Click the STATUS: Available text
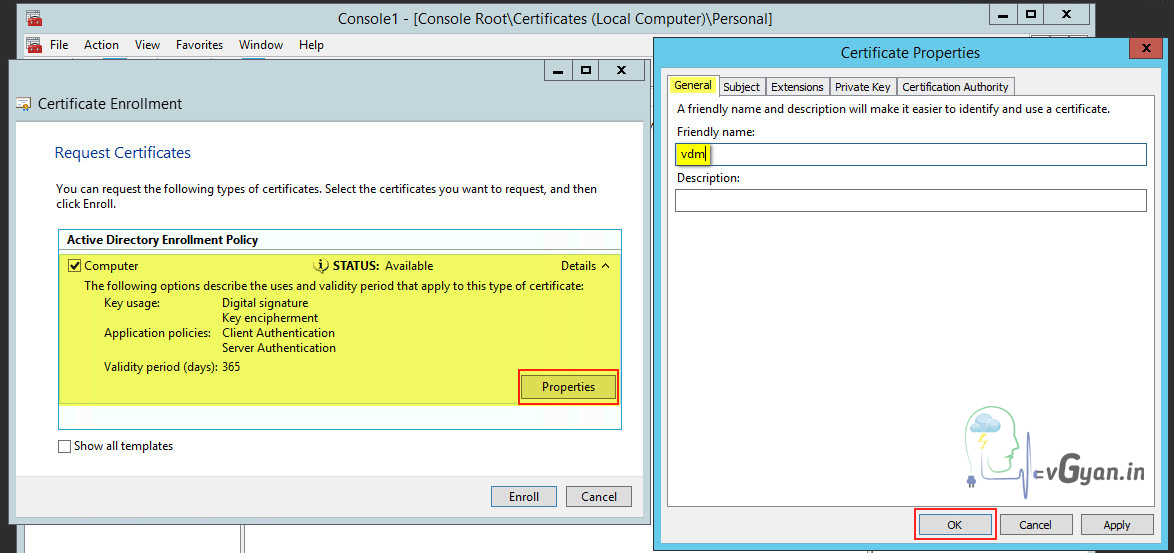 point(383,266)
